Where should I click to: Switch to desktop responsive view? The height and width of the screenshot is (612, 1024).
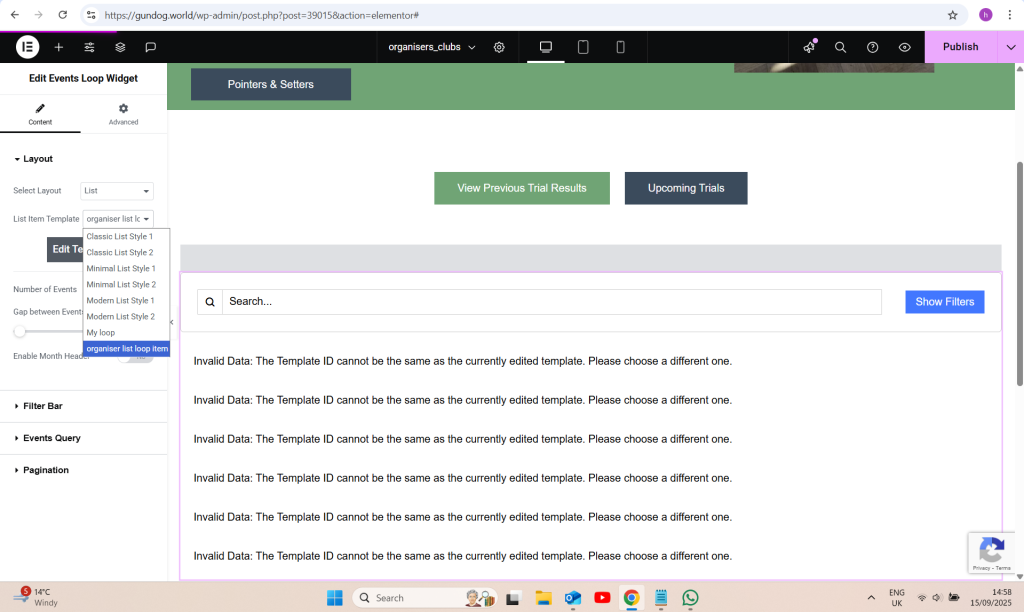pyautogui.click(x=546, y=47)
